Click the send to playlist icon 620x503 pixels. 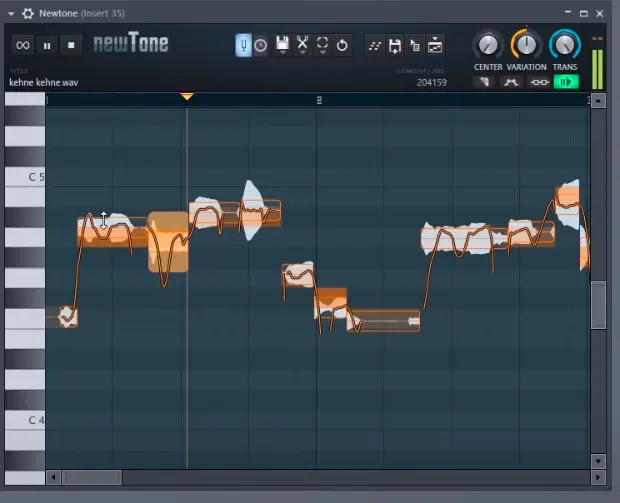(x=435, y=45)
